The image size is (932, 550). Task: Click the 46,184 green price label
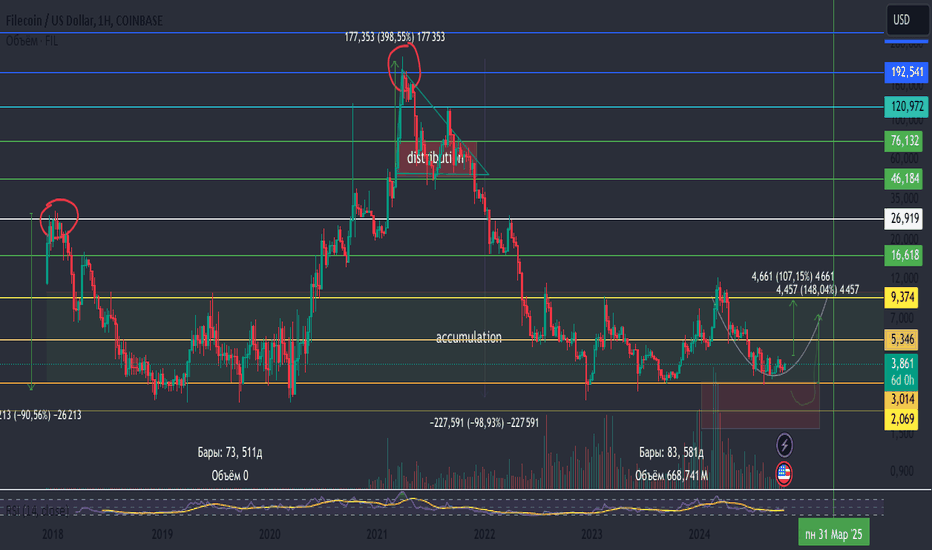coord(903,178)
